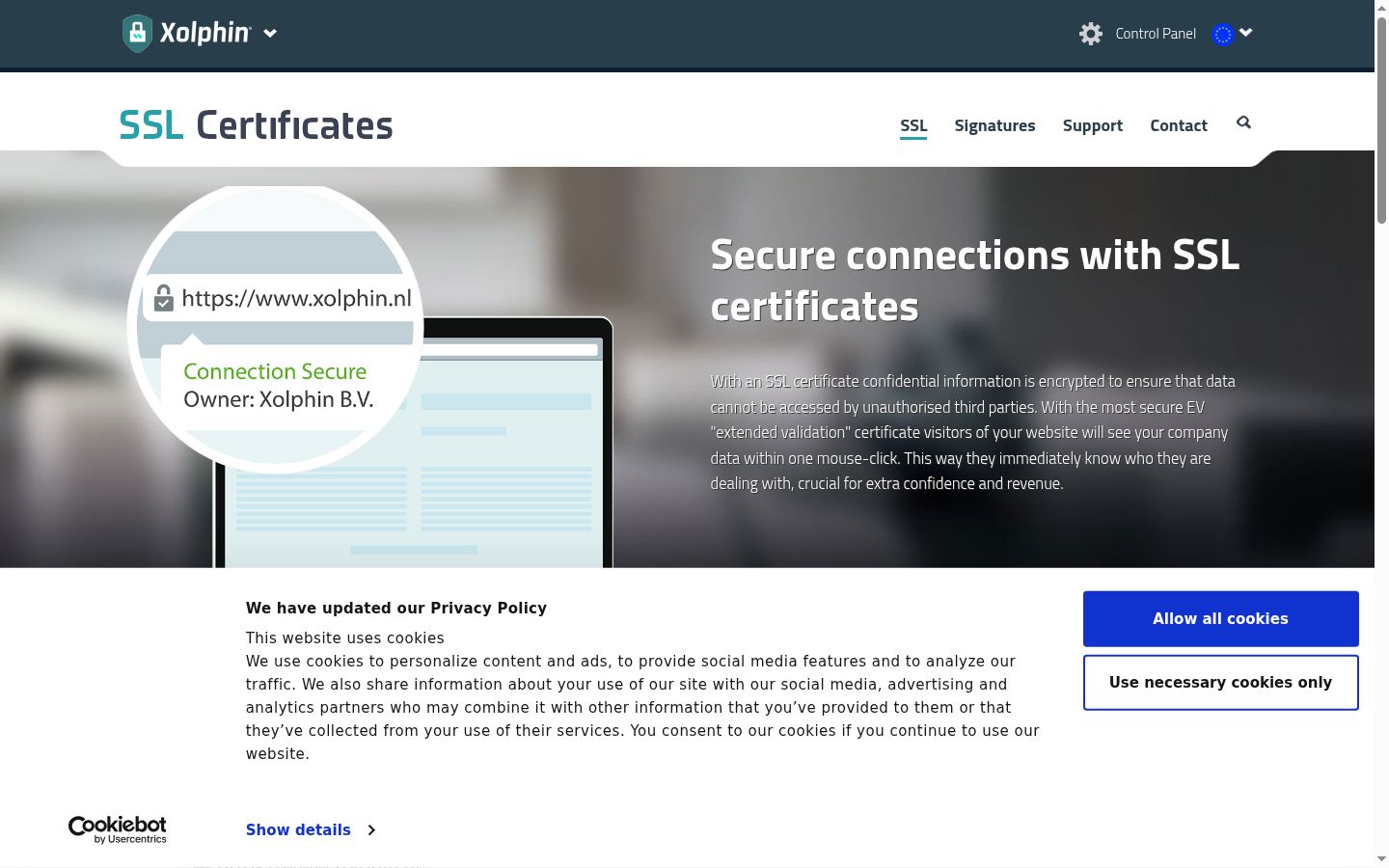Click the scrollbar up arrow
1389x868 pixels.
point(1381,8)
